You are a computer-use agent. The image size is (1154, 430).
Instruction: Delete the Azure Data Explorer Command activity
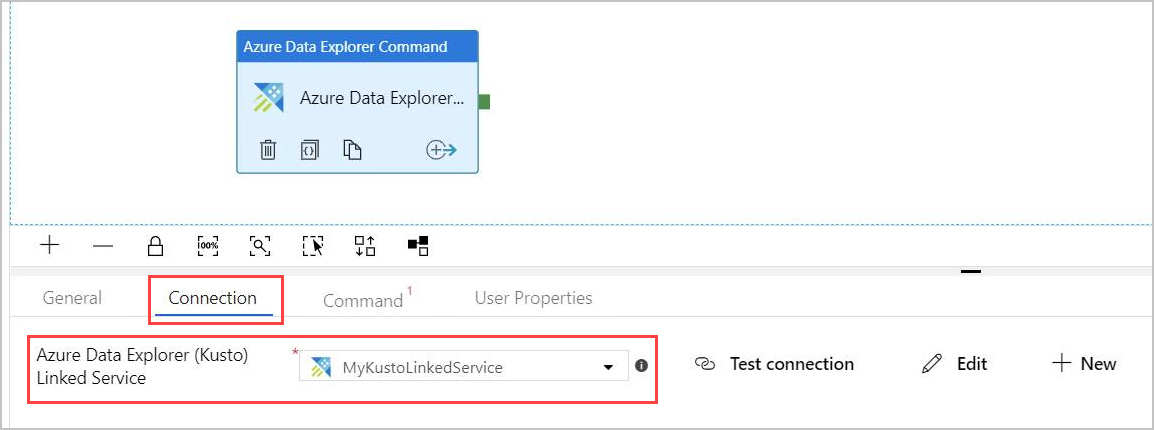click(268, 150)
